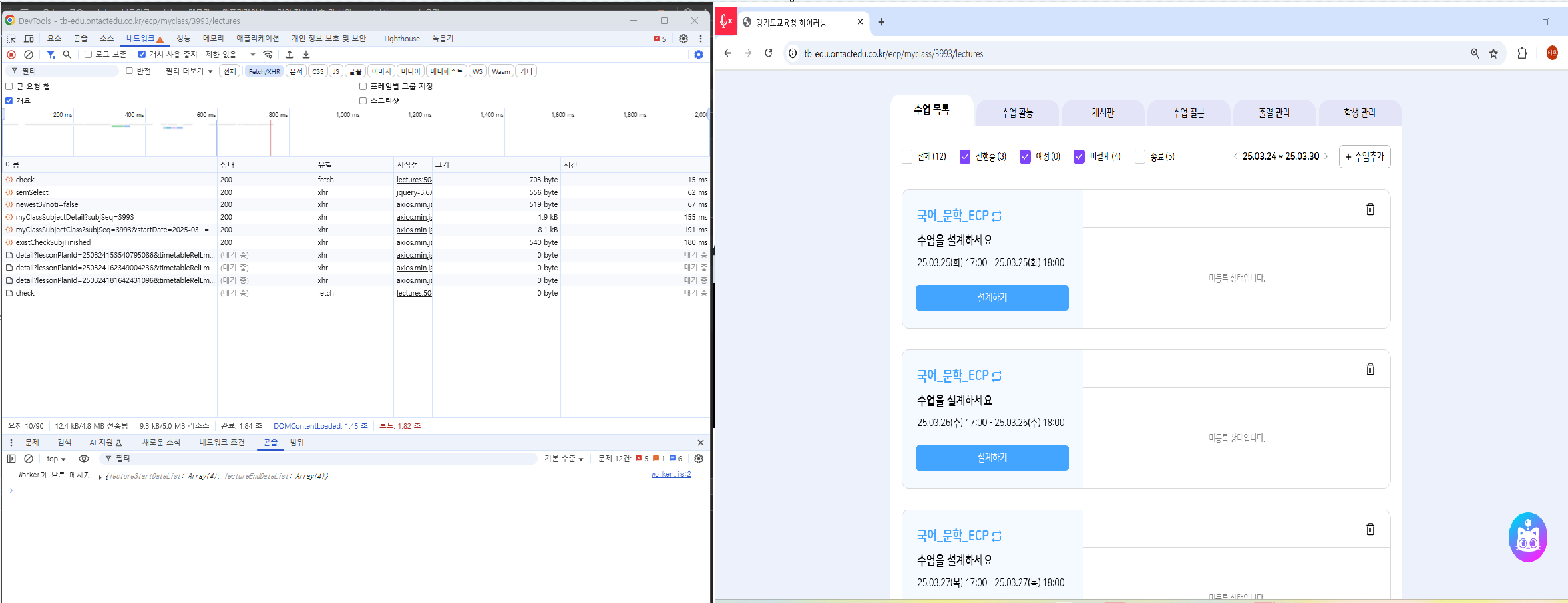Screen dimensions: 1568x603
Task: Toggle the device toolbar icon
Action: coord(29,39)
